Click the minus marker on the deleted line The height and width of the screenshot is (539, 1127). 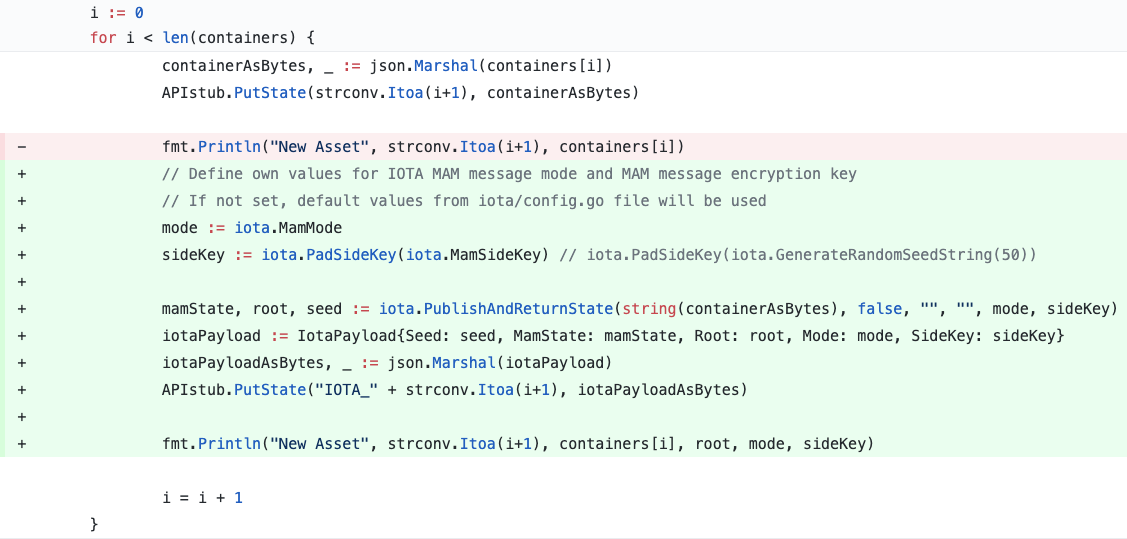[x=21, y=147]
